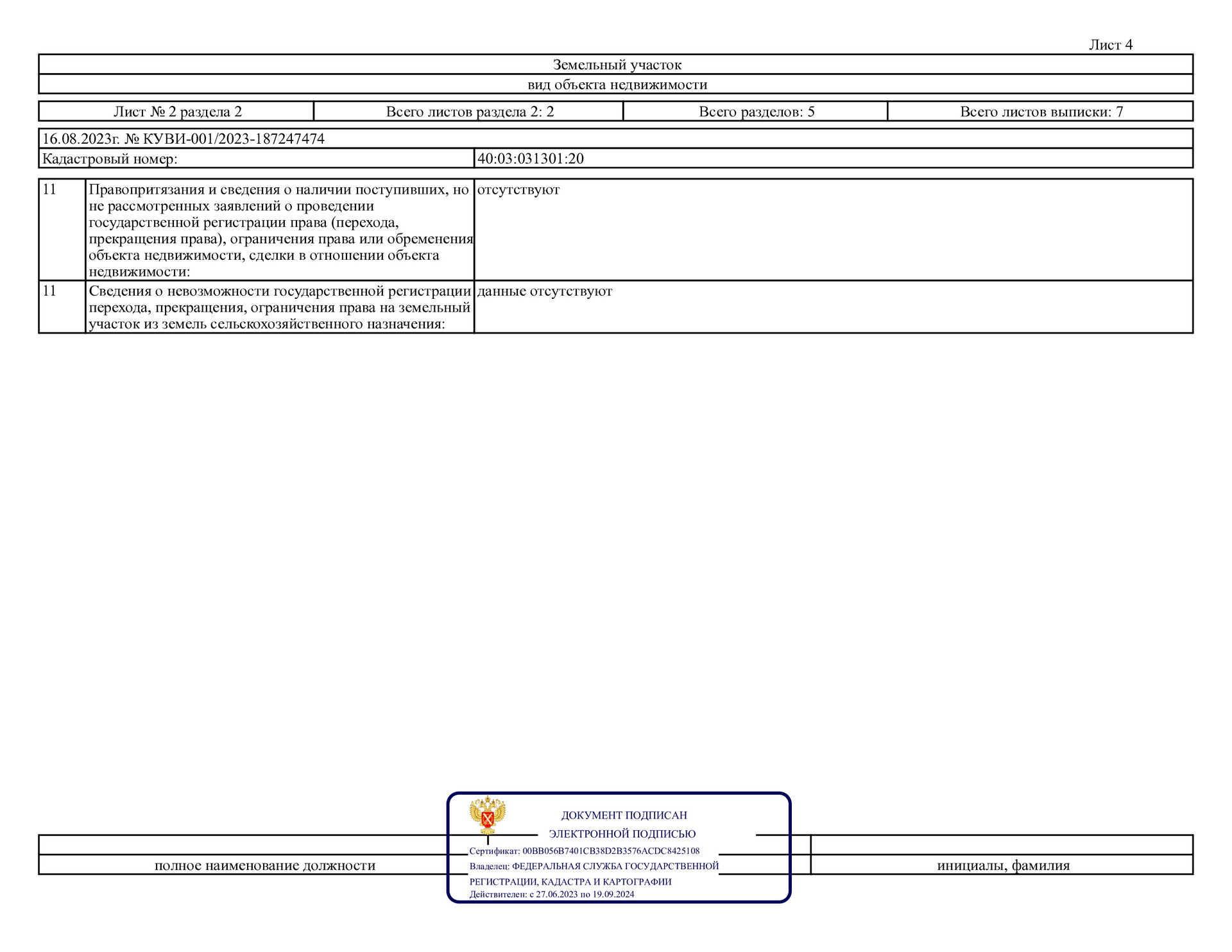Select 'Всего листов раздела 2: 2' cell
The width and height of the screenshot is (1232, 952).
pyautogui.click(x=469, y=112)
